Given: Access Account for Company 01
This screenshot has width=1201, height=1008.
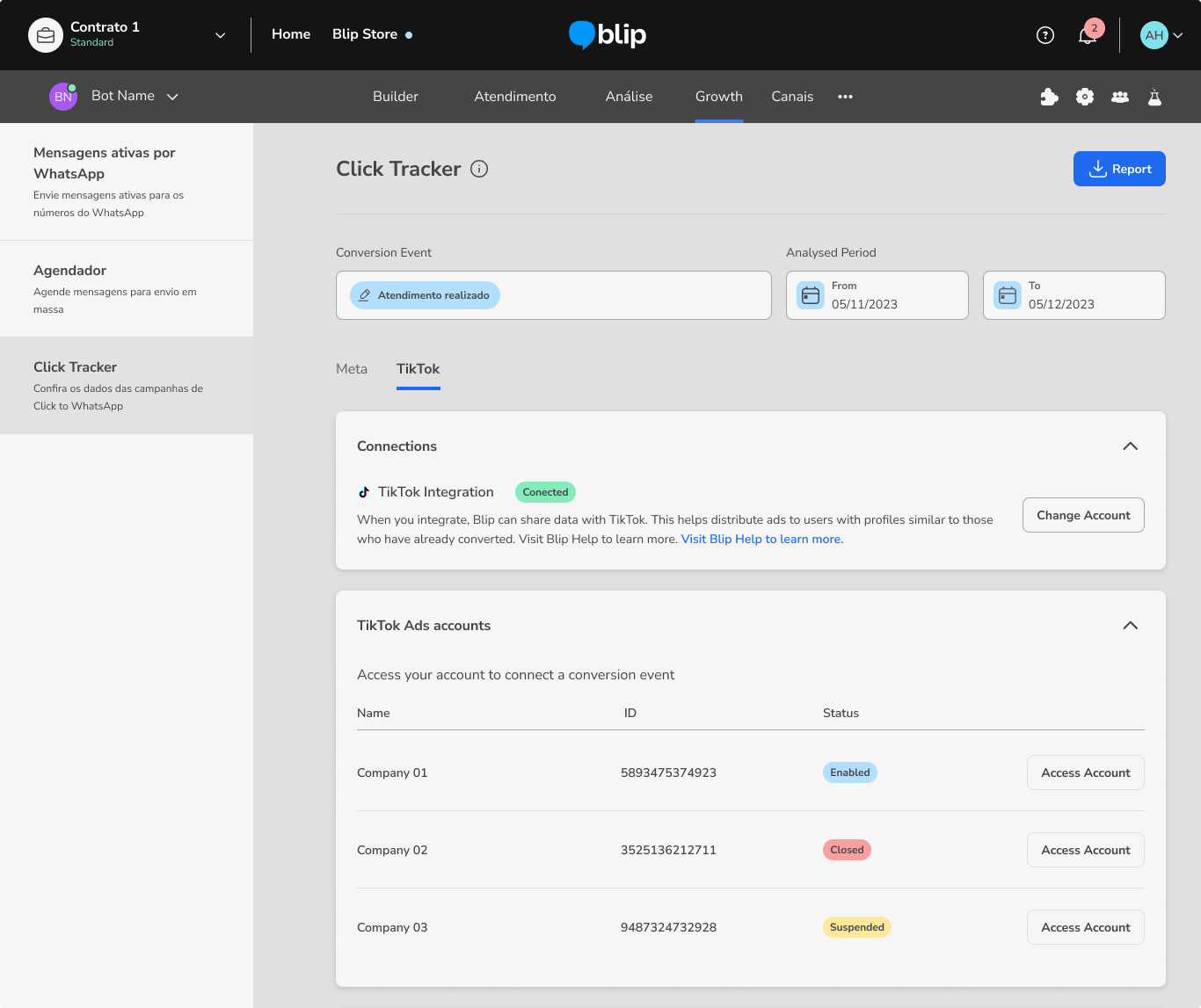Looking at the screenshot, I should click(x=1086, y=772).
